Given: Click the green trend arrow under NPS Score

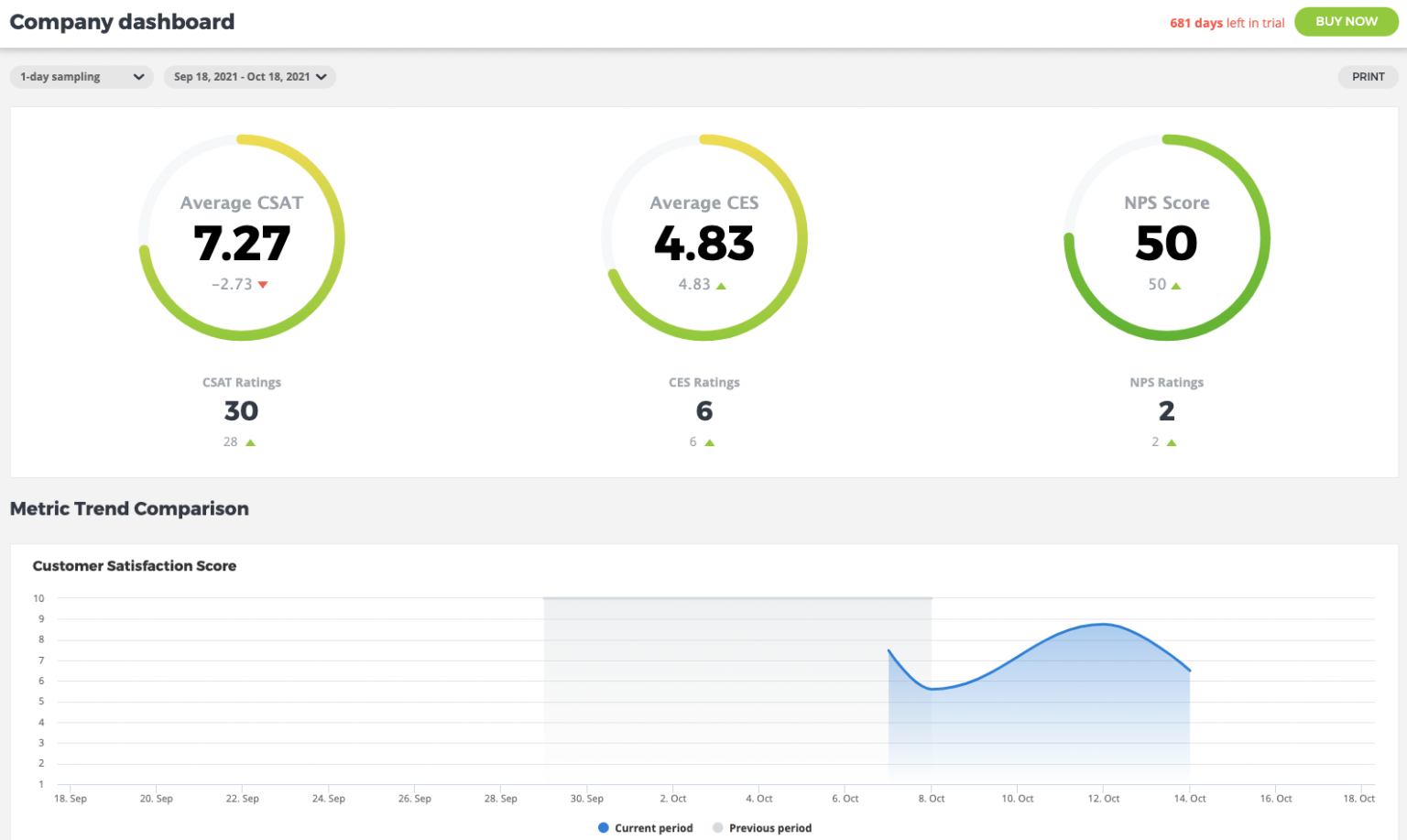Looking at the screenshot, I should (1177, 284).
